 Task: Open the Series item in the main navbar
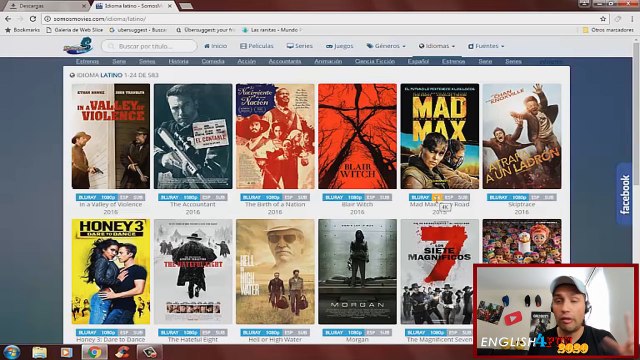pyautogui.click(x=300, y=46)
